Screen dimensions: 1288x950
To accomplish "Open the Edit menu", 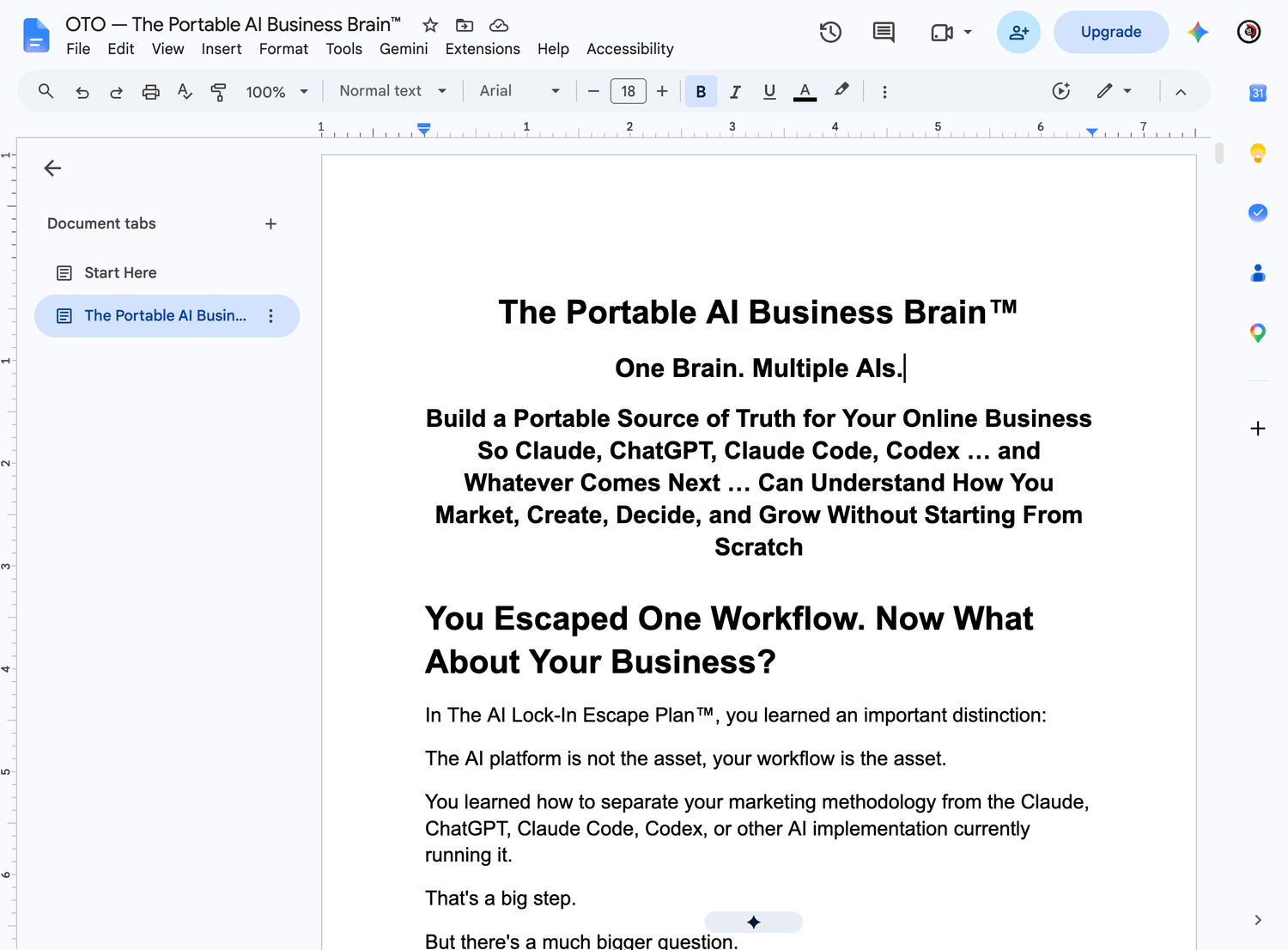I will pyautogui.click(x=121, y=49).
